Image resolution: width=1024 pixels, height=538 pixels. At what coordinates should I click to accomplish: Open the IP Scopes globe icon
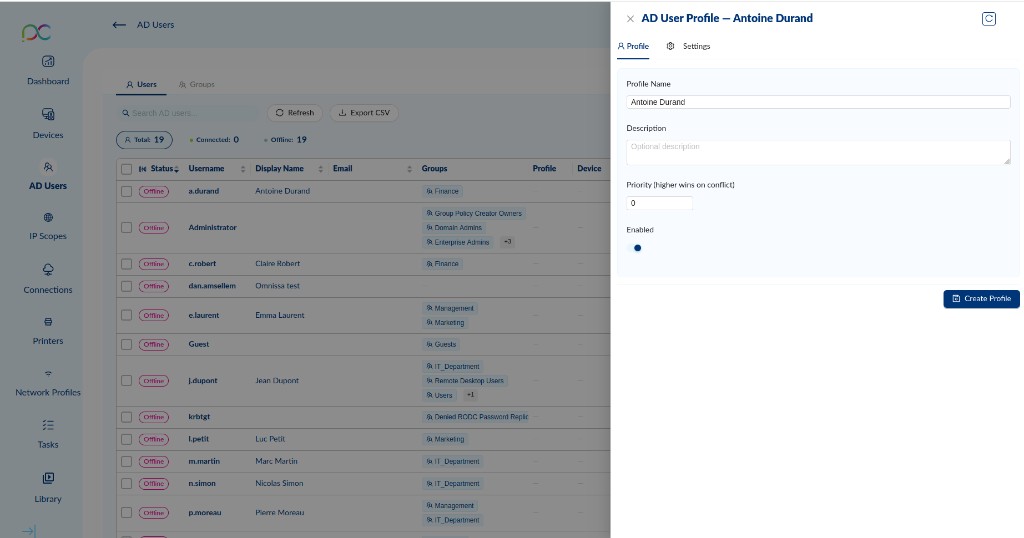pos(48,217)
